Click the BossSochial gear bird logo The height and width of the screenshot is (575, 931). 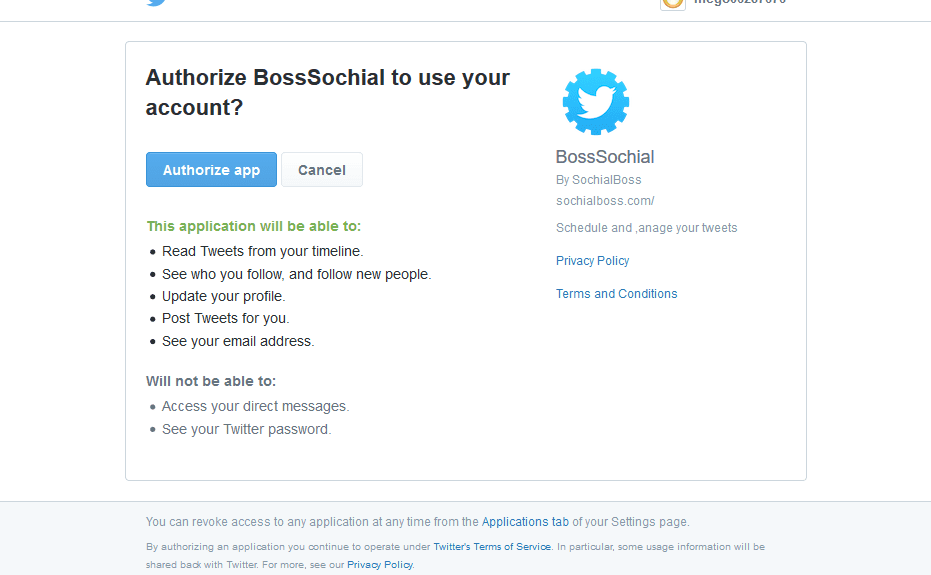596,102
